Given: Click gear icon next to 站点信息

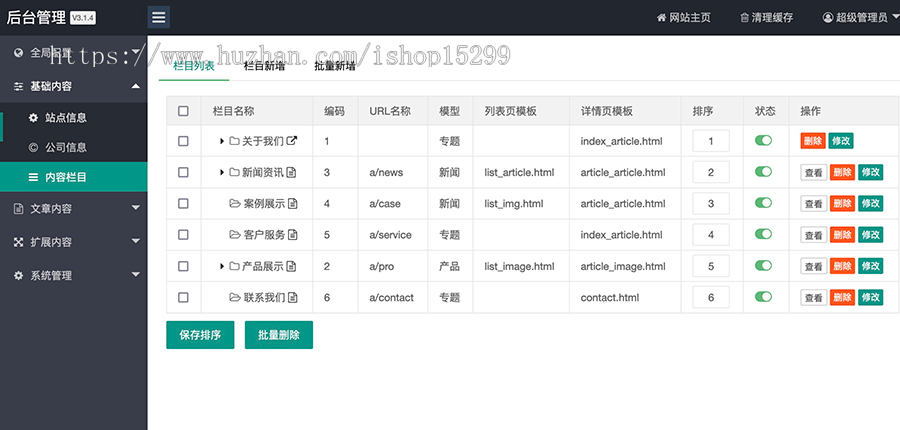Looking at the screenshot, I should pyautogui.click(x=33, y=118).
